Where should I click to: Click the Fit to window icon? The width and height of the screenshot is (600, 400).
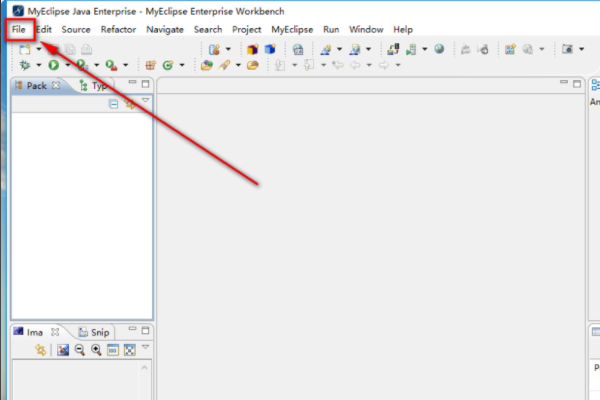130,350
